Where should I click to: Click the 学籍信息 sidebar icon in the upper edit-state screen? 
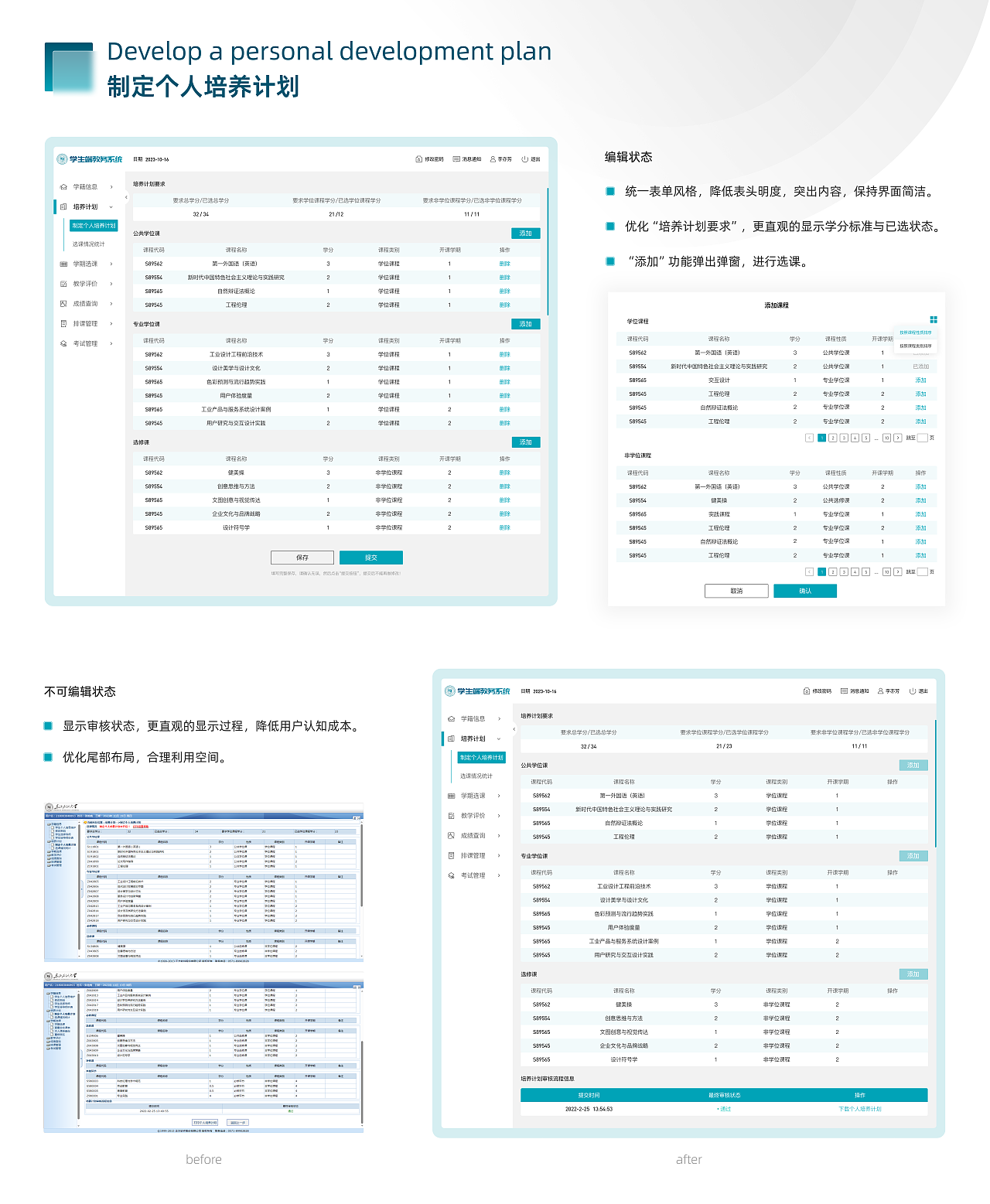point(63,187)
